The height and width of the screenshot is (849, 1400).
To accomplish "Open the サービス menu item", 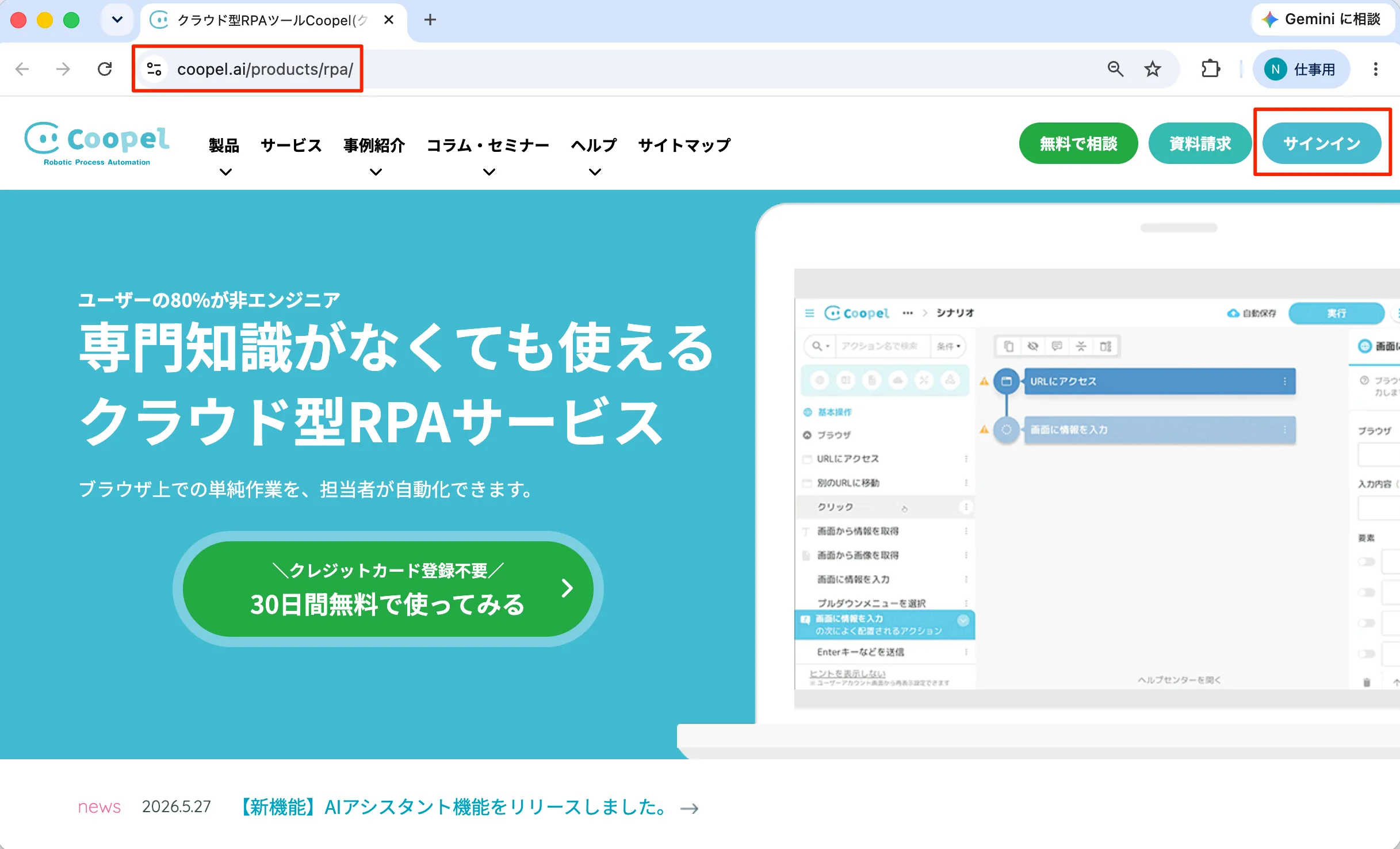I will click(x=291, y=145).
